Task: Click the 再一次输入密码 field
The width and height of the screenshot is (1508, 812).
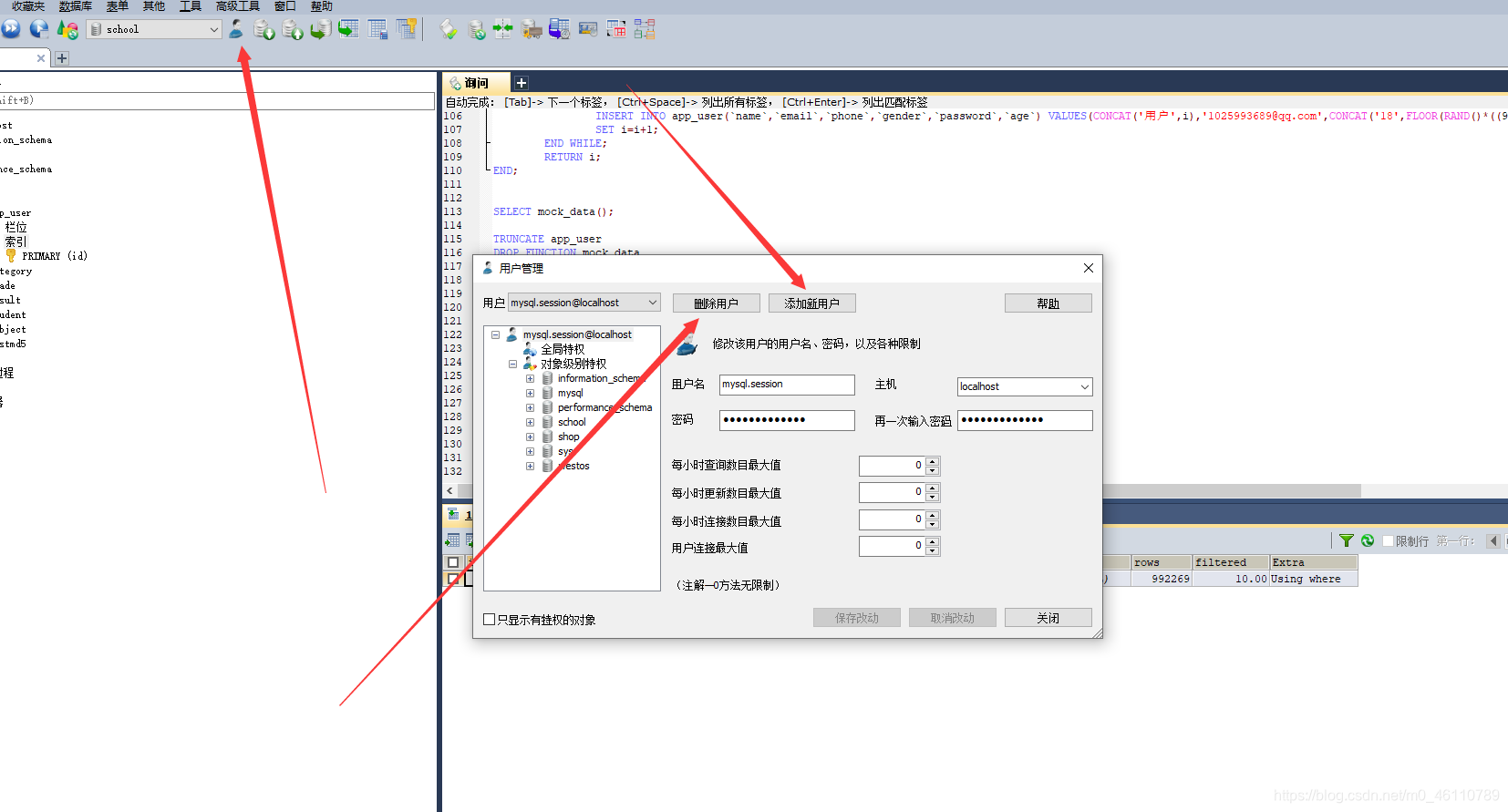Action: tap(1025, 420)
